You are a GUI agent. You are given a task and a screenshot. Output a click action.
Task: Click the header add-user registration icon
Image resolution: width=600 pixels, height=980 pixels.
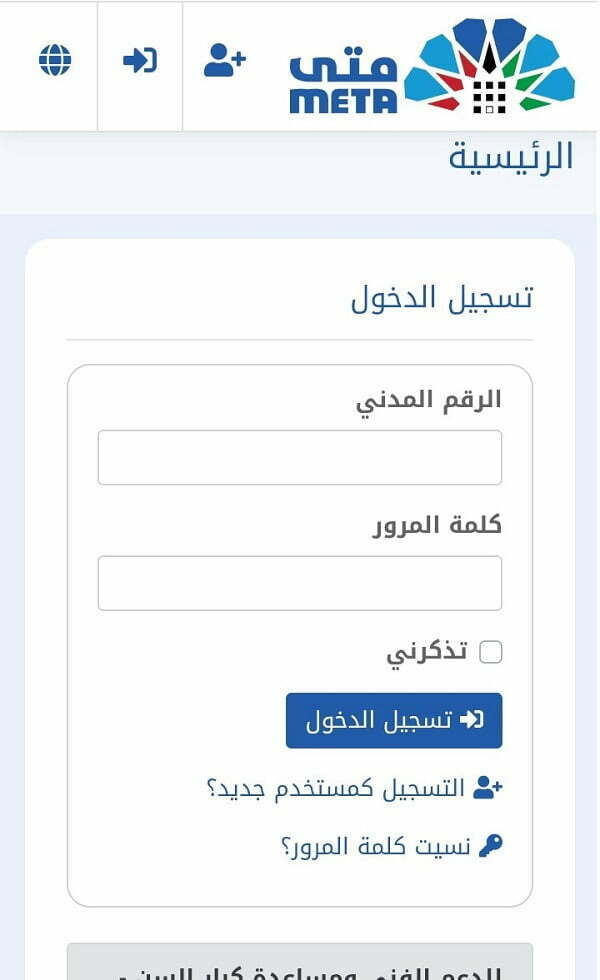[225, 60]
